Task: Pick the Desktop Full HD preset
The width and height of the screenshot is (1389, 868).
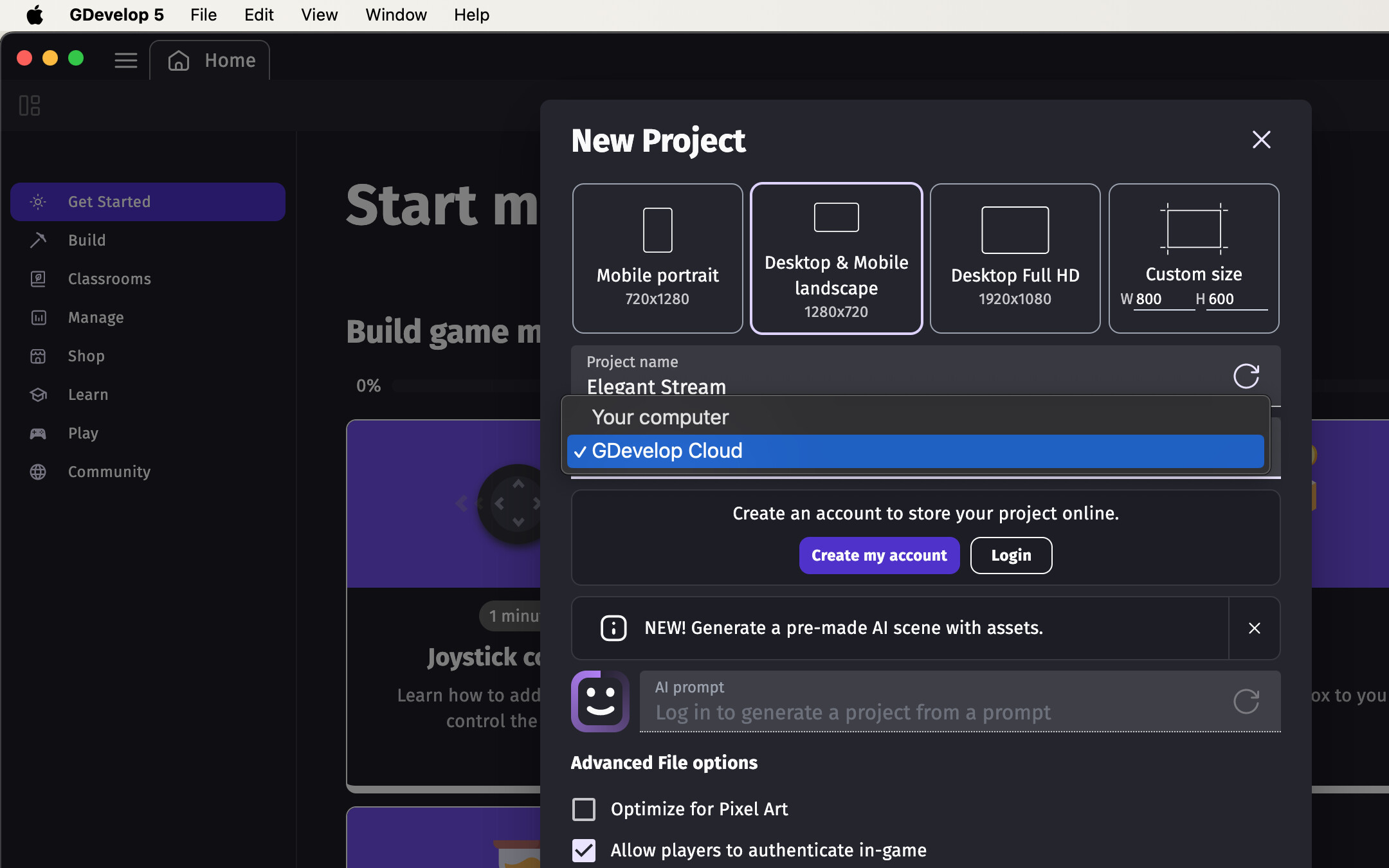Action: point(1015,258)
